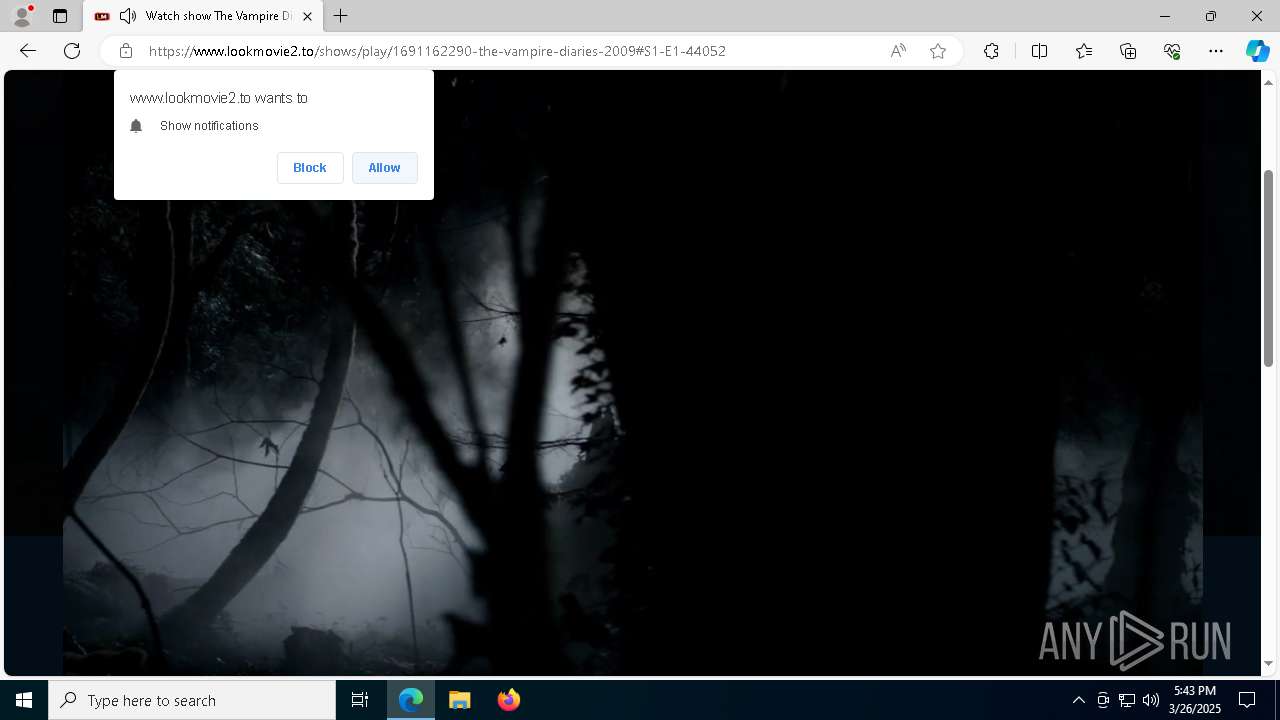The width and height of the screenshot is (1280, 720).
Task: Allow notifications from lookmovie2.to
Action: 384,168
